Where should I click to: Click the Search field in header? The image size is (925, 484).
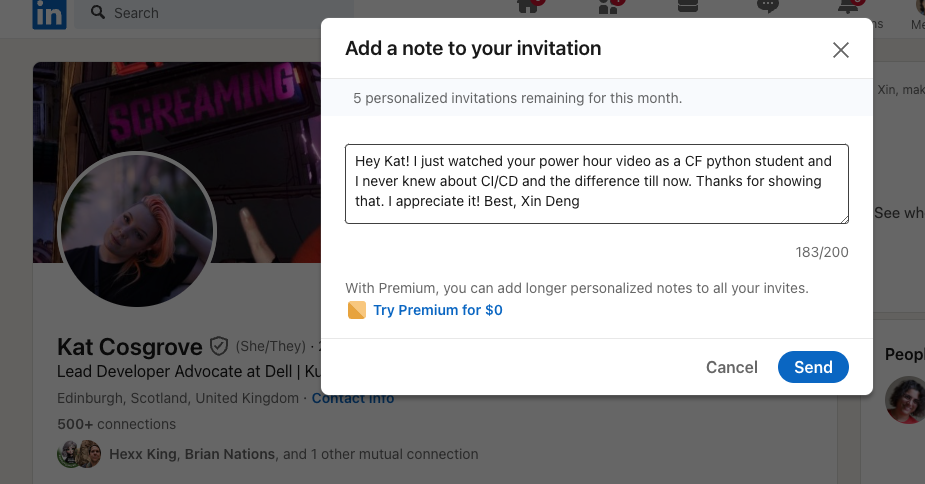(x=218, y=14)
